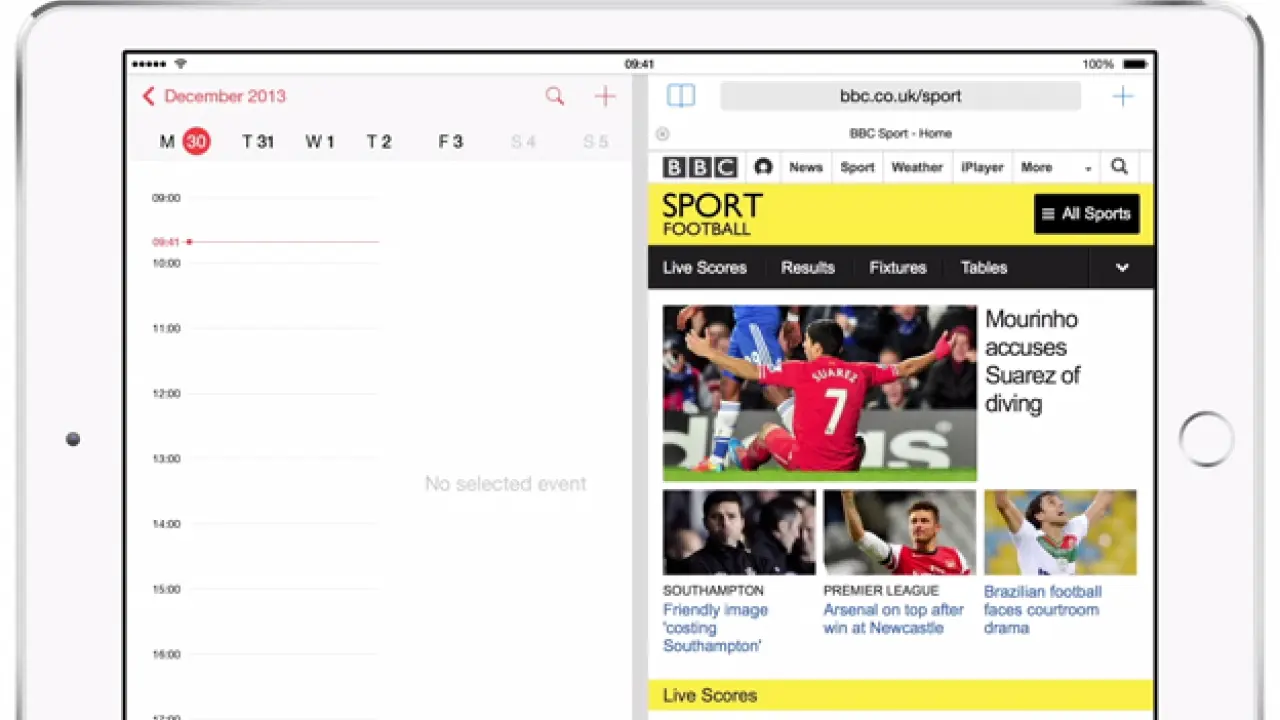Switch to the Live Scores tab
The image size is (1280, 720).
pos(704,268)
